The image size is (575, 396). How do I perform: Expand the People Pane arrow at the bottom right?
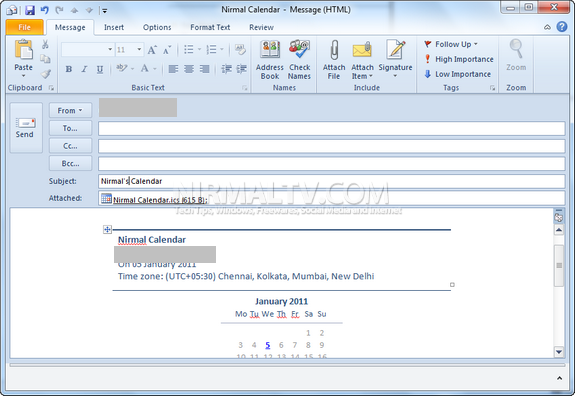pos(560,378)
